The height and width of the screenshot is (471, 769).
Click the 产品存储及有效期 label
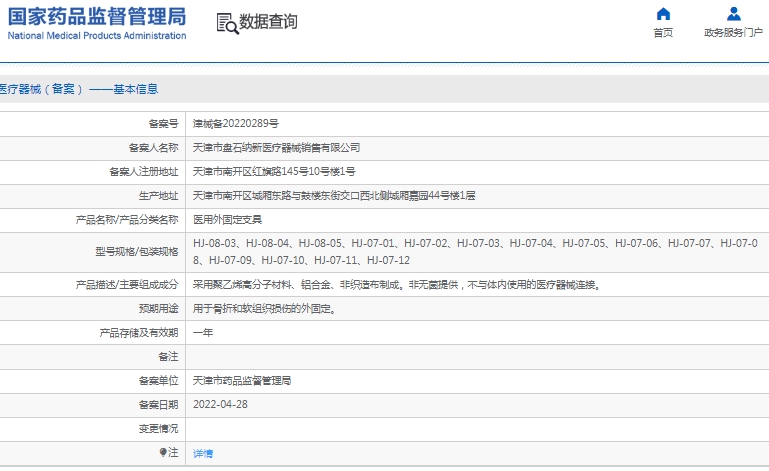coord(139,333)
